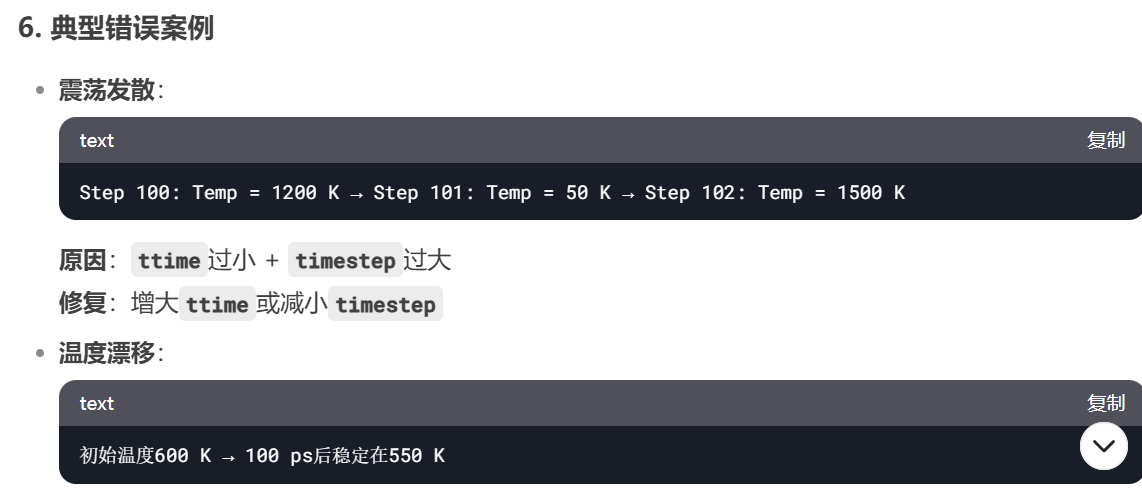This screenshot has width=1142, height=490.
Task: Click the '100 ps后稳定在550 K' code text
Action: tap(344, 455)
